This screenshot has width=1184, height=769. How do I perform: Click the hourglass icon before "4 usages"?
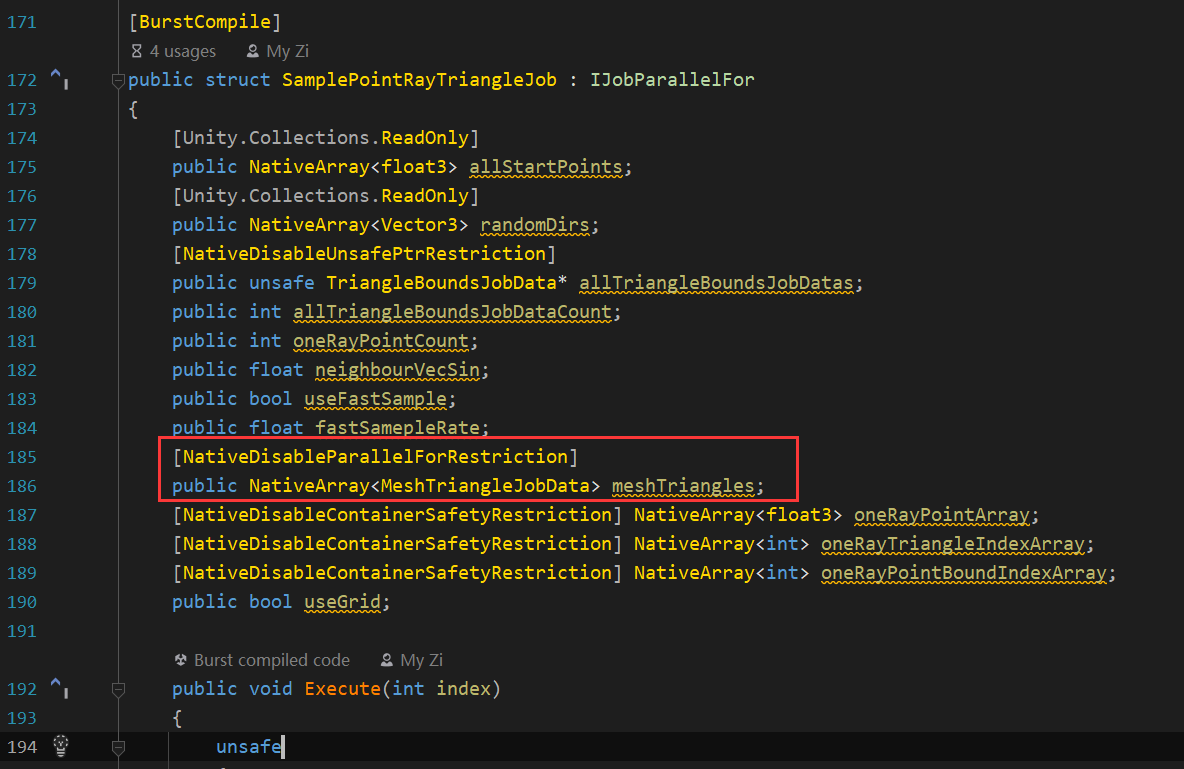tap(135, 50)
